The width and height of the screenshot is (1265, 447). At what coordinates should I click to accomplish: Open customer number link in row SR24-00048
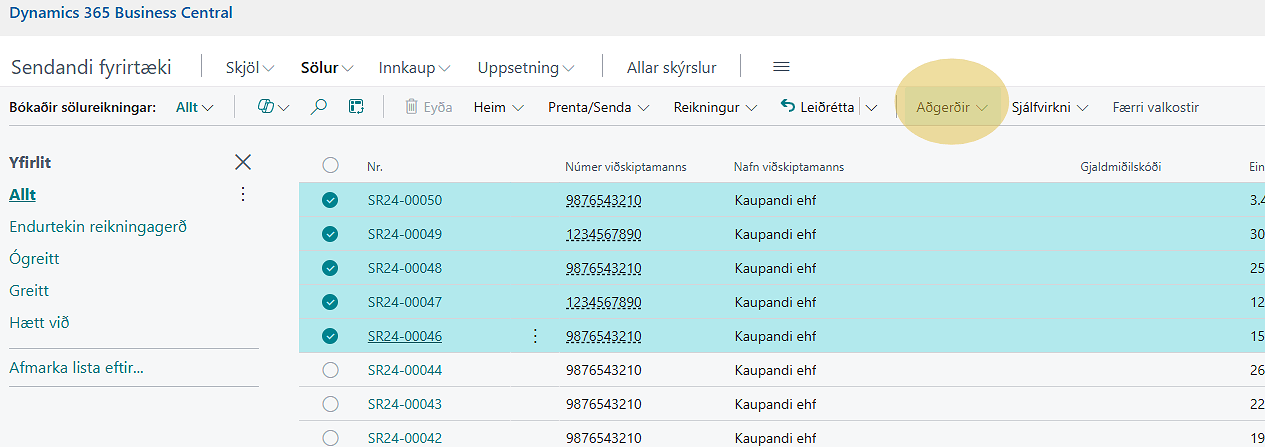pos(603,268)
